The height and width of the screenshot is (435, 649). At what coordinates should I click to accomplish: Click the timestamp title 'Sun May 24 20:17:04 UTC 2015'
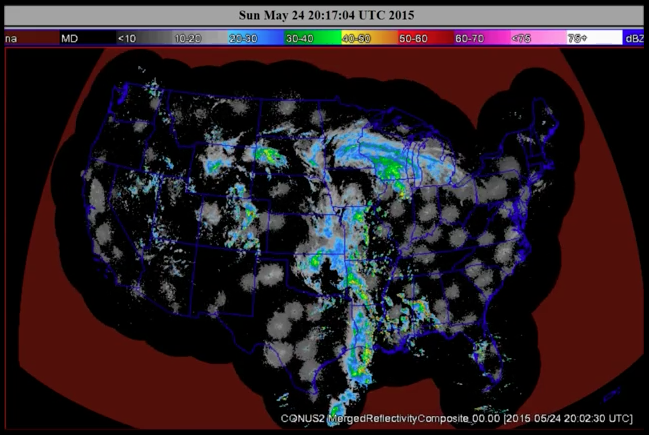326,15
